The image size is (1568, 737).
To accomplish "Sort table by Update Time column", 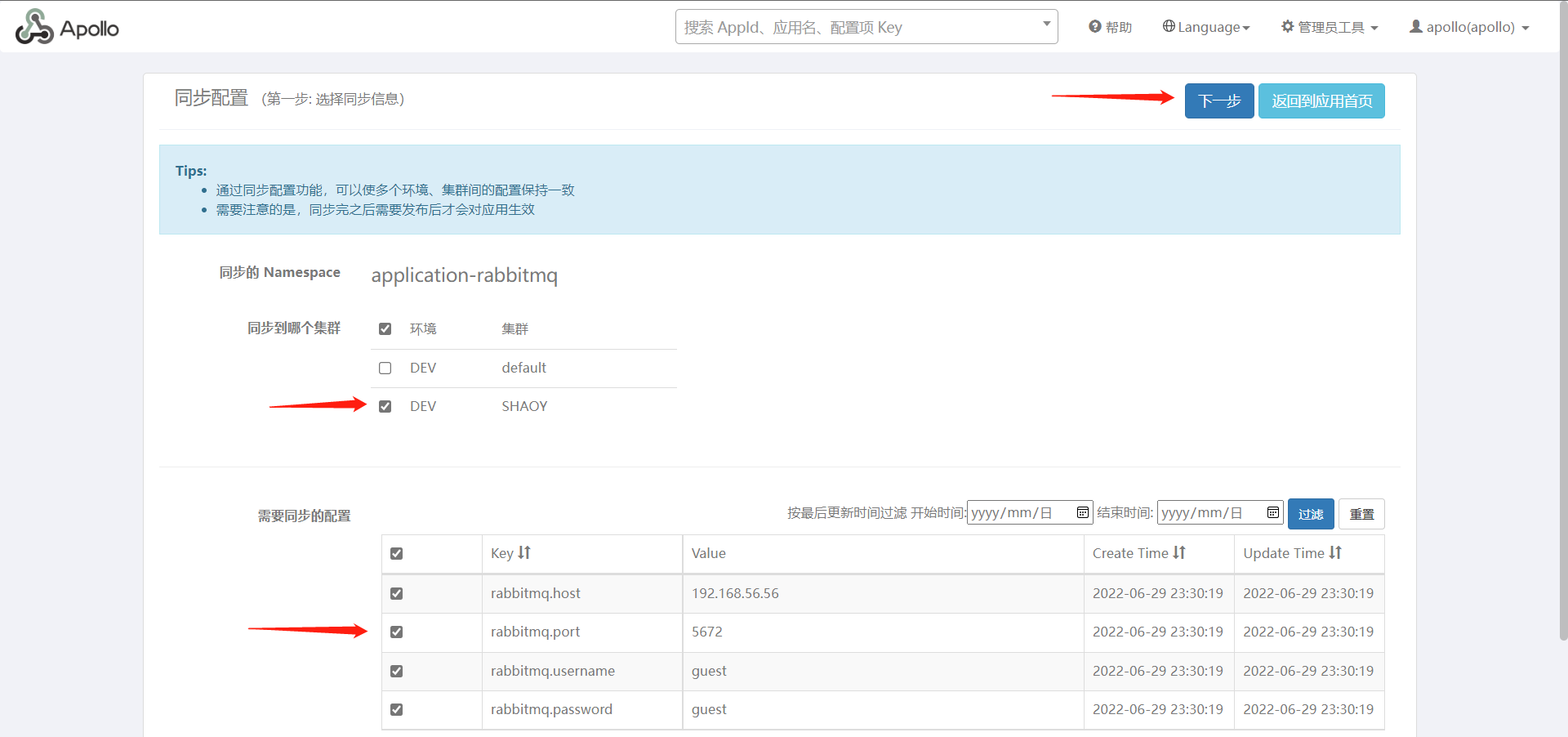I will coord(1334,553).
